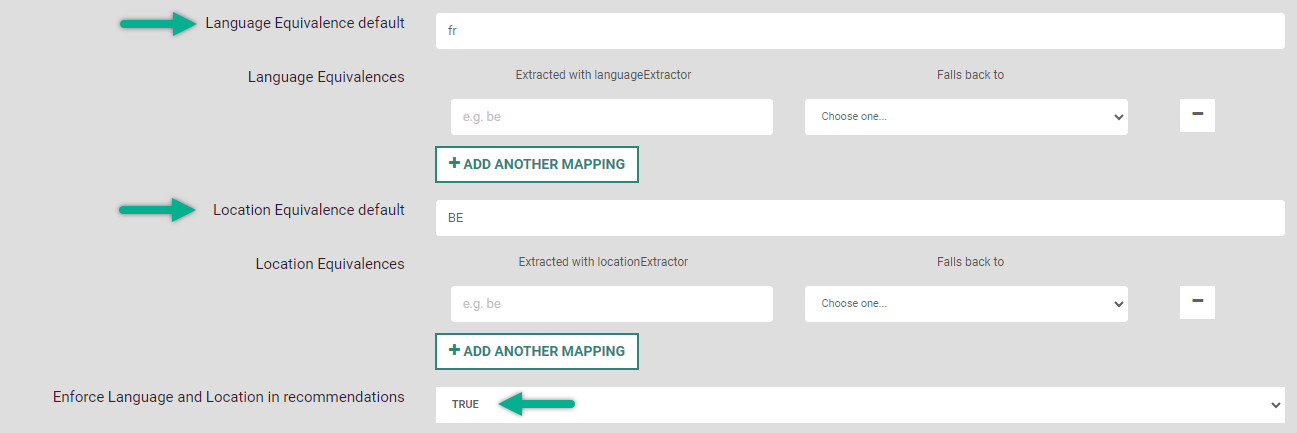Focus Location Equivalence default field containing 'BE'
Image resolution: width=1297 pixels, height=433 pixels.
pos(859,218)
